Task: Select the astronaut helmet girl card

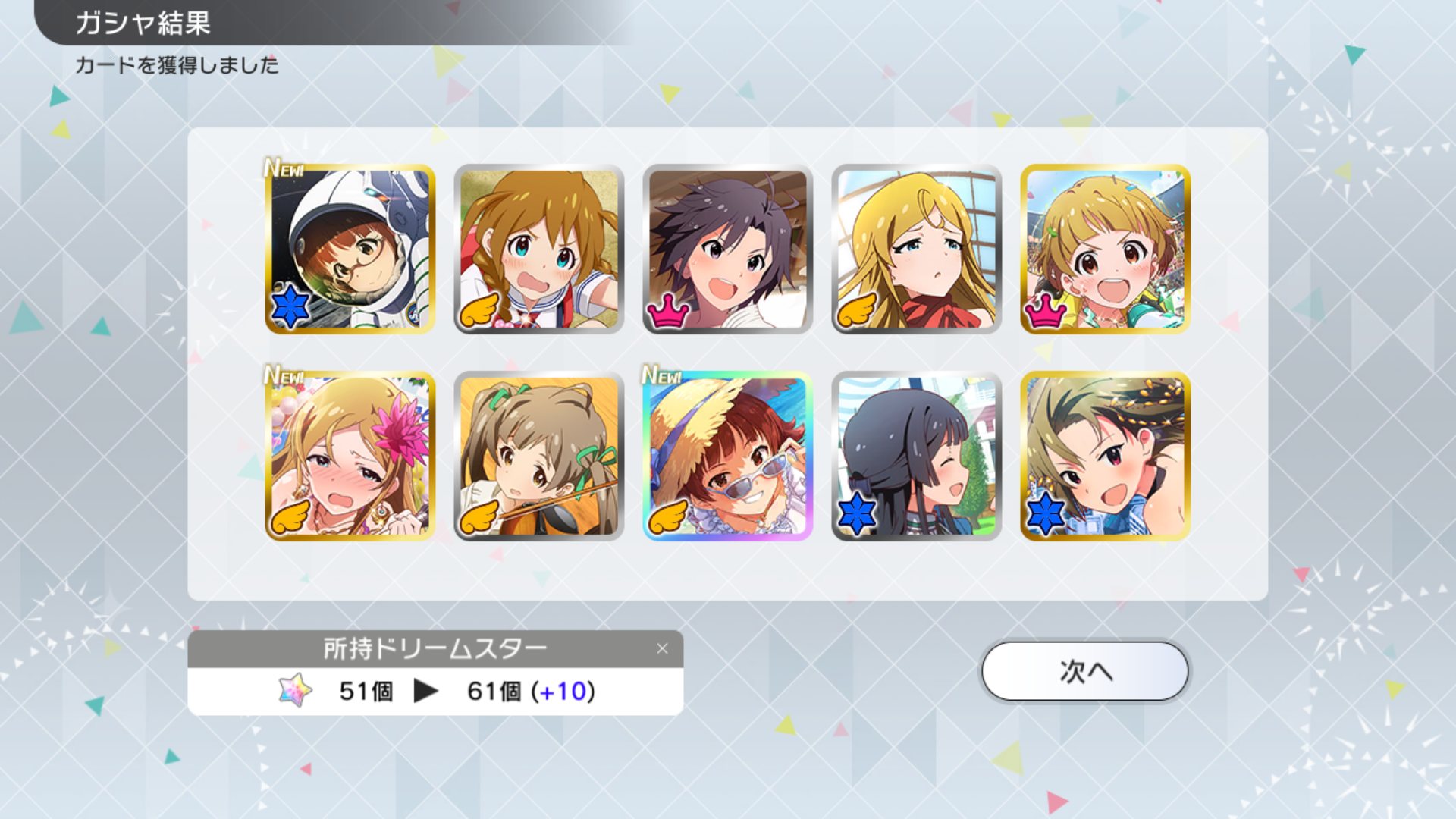Action: pyautogui.click(x=350, y=249)
